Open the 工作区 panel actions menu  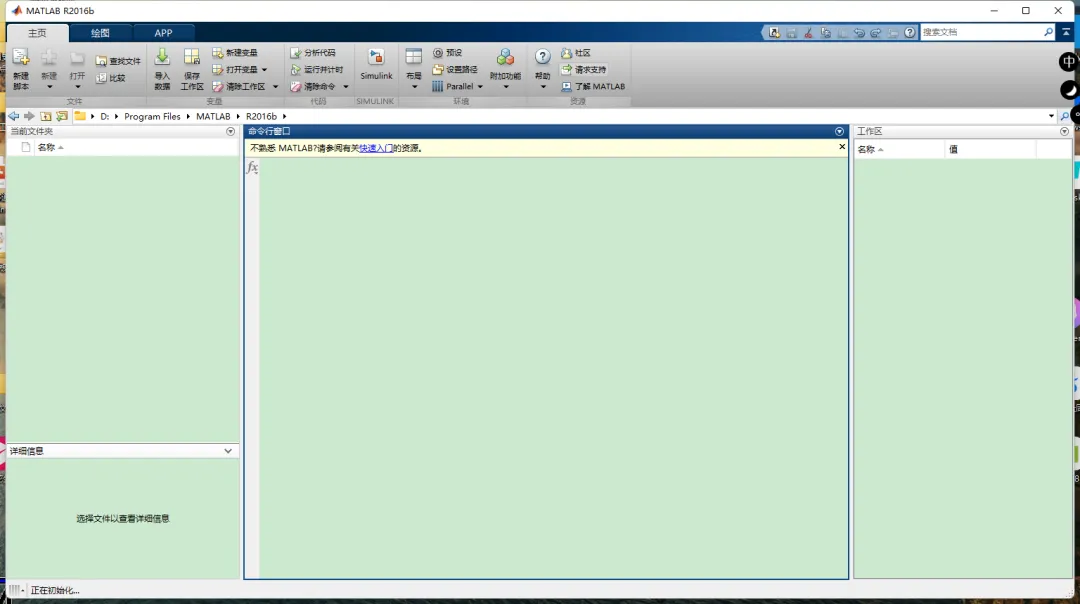coord(1064,132)
